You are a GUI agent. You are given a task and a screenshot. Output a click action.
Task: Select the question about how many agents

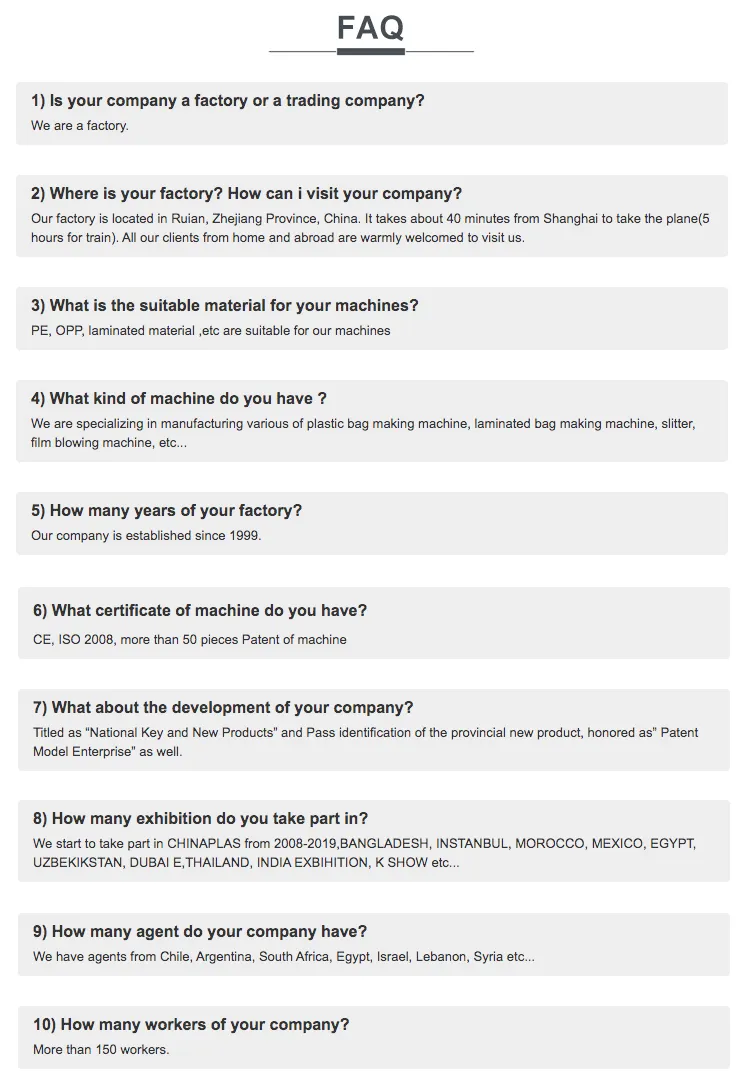click(x=200, y=932)
